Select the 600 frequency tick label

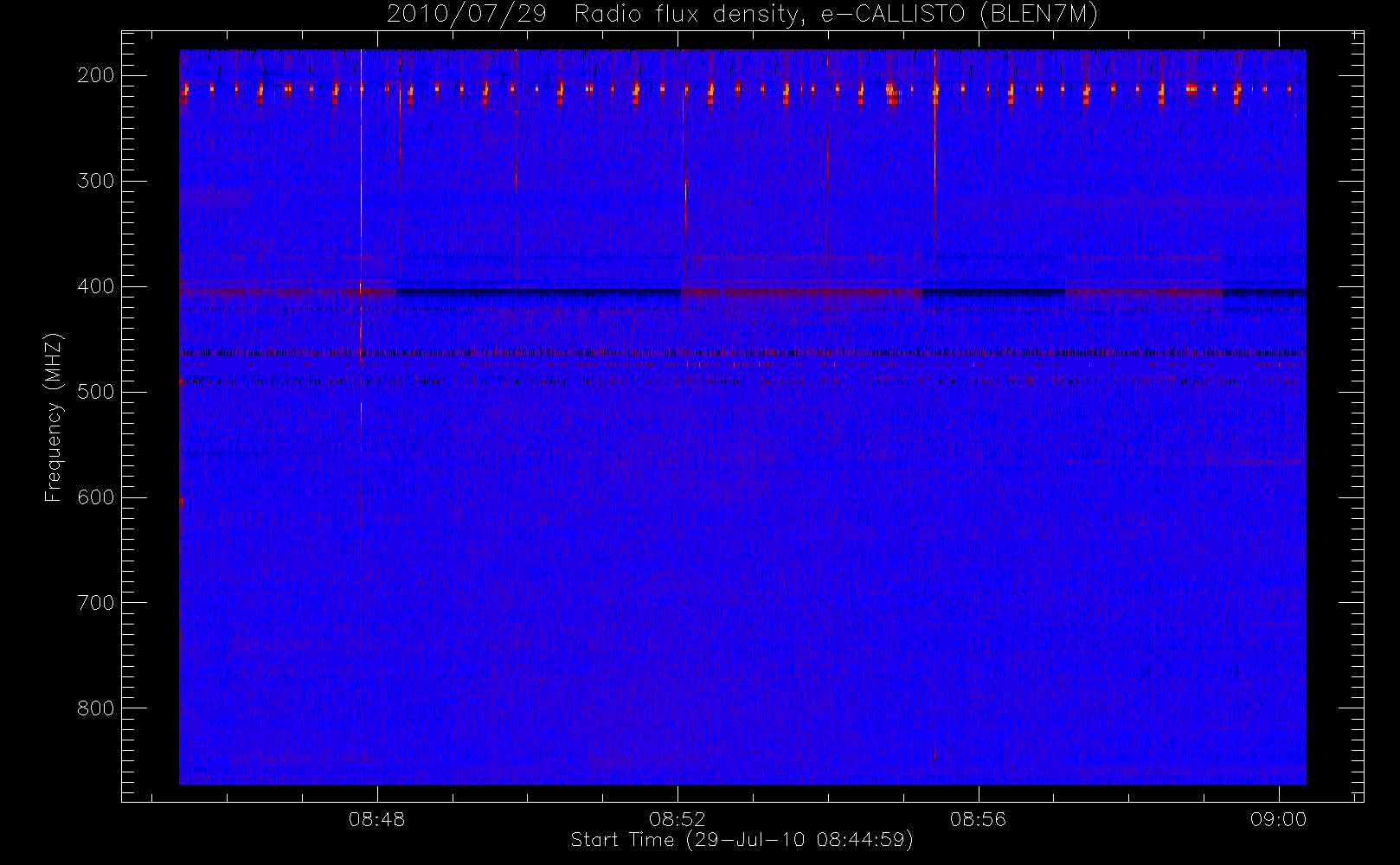coord(96,497)
